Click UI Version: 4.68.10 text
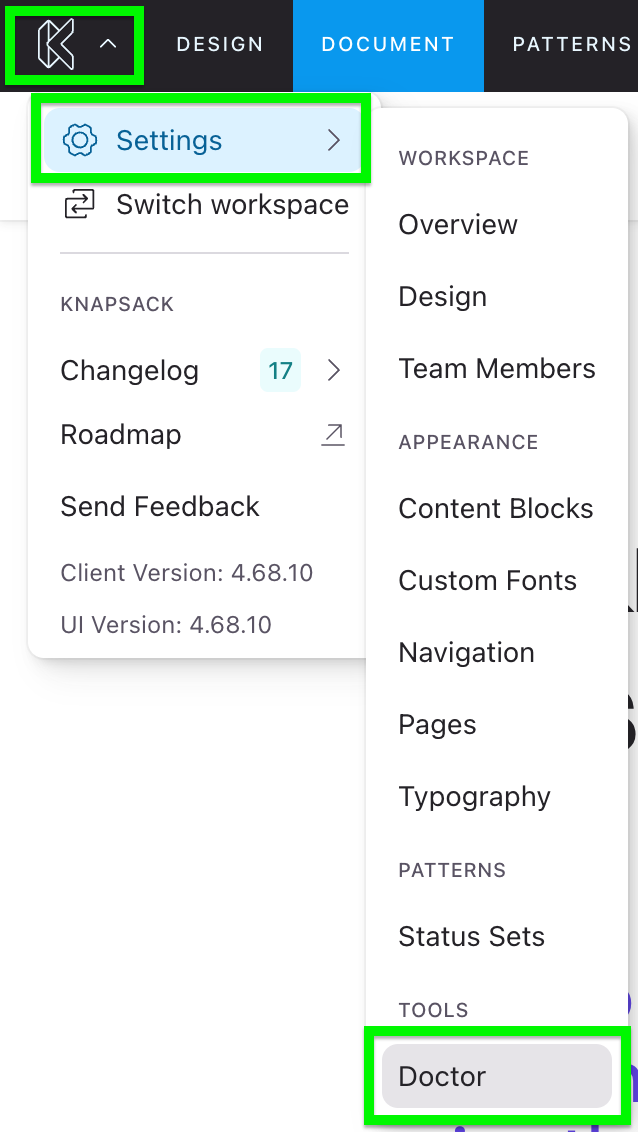The width and height of the screenshot is (638, 1132). click(x=166, y=624)
